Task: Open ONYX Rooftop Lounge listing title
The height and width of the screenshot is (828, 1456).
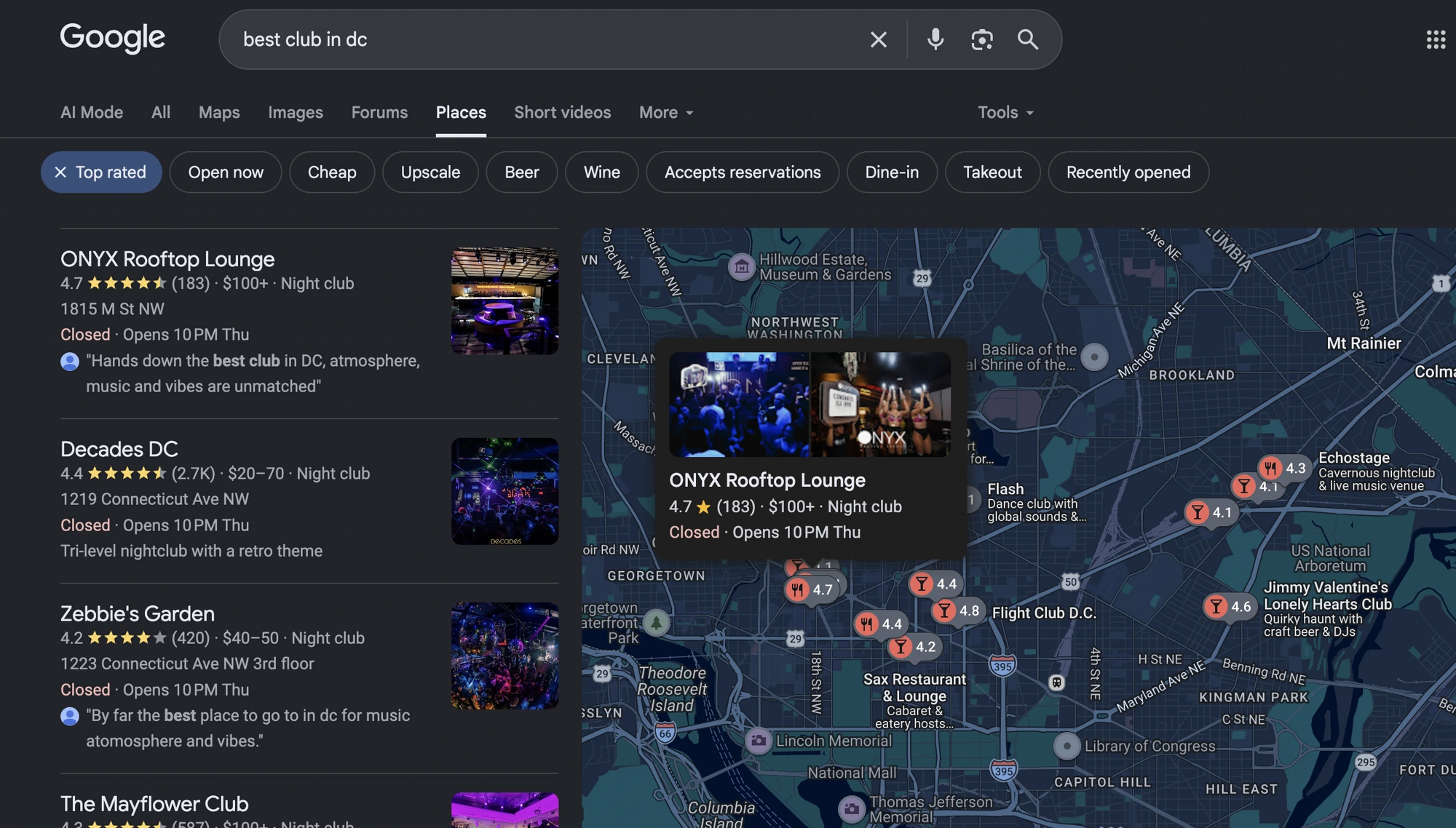Action: 167,259
